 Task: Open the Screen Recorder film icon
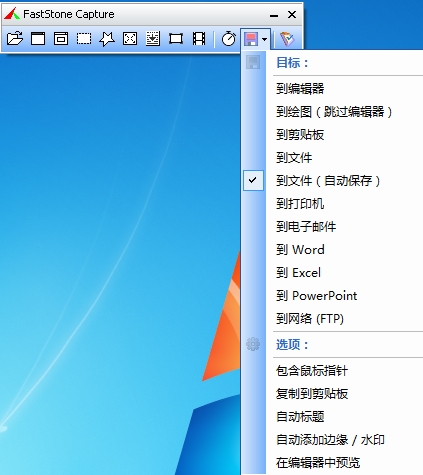pyautogui.click(x=199, y=39)
